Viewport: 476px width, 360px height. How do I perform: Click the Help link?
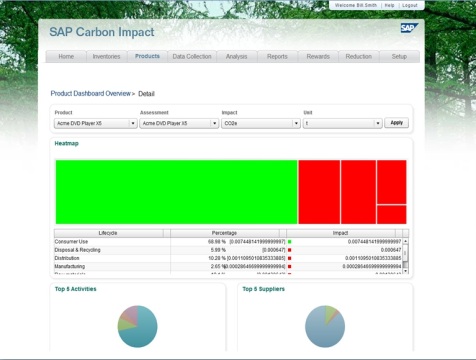[x=389, y=5]
